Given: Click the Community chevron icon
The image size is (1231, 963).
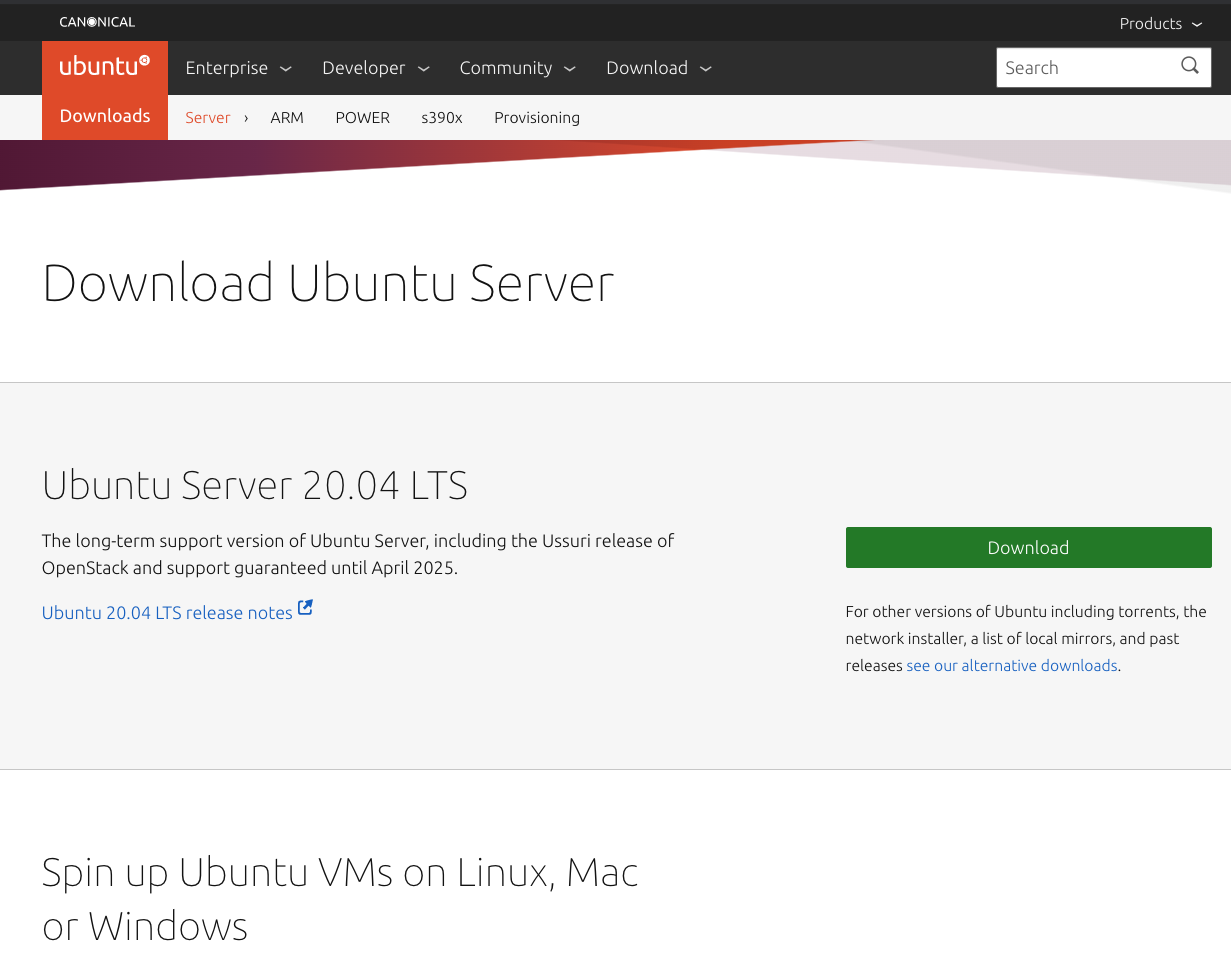Looking at the screenshot, I should tap(569, 68).
